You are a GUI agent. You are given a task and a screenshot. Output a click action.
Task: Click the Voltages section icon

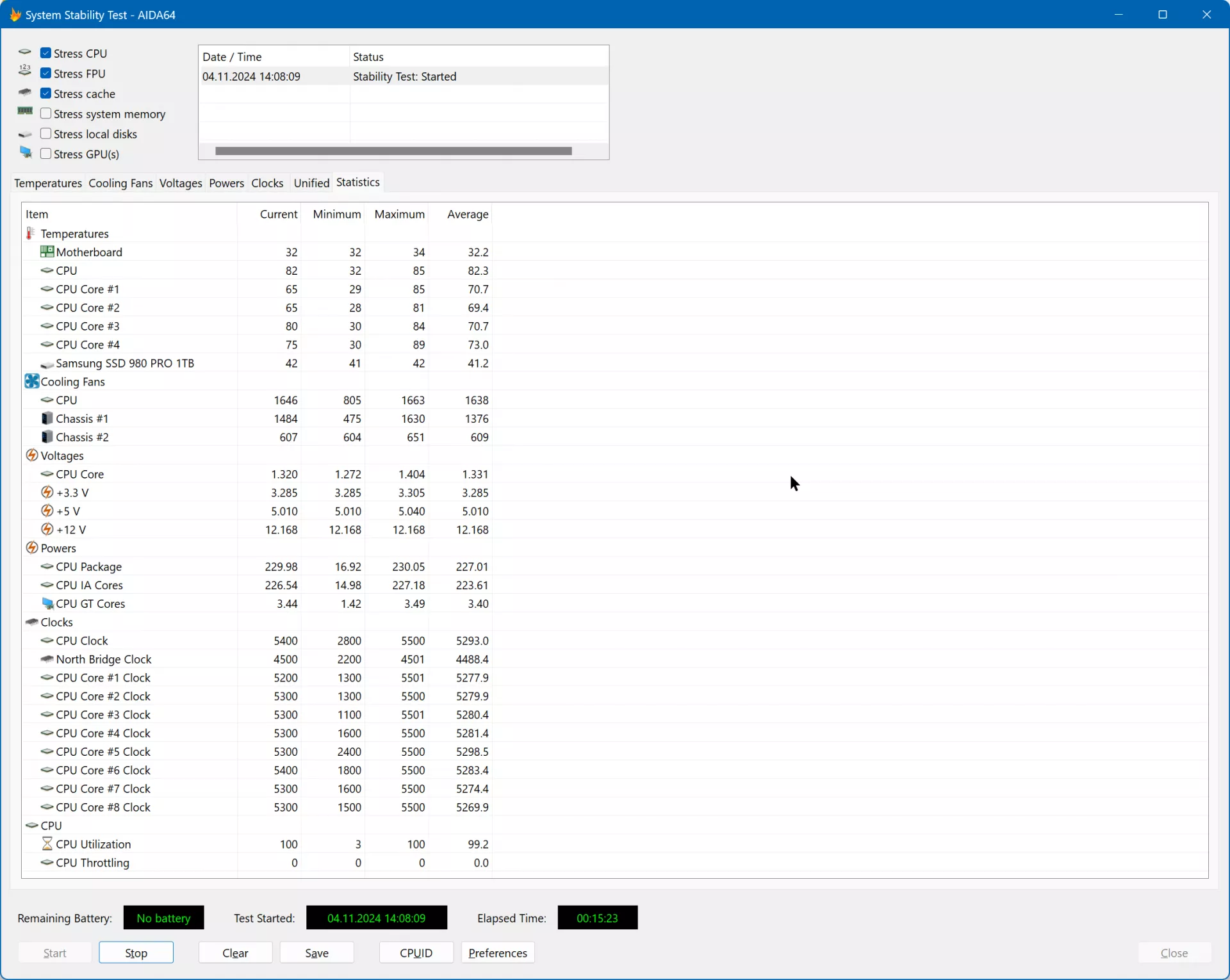point(31,455)
